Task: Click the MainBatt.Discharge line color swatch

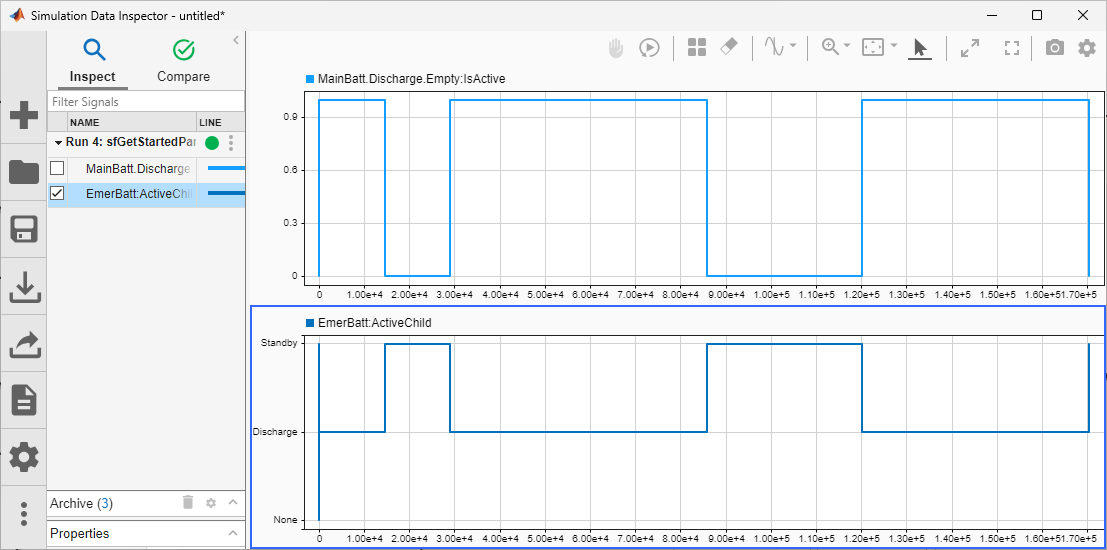Action: pyautogui.click(x=225, y=168)
